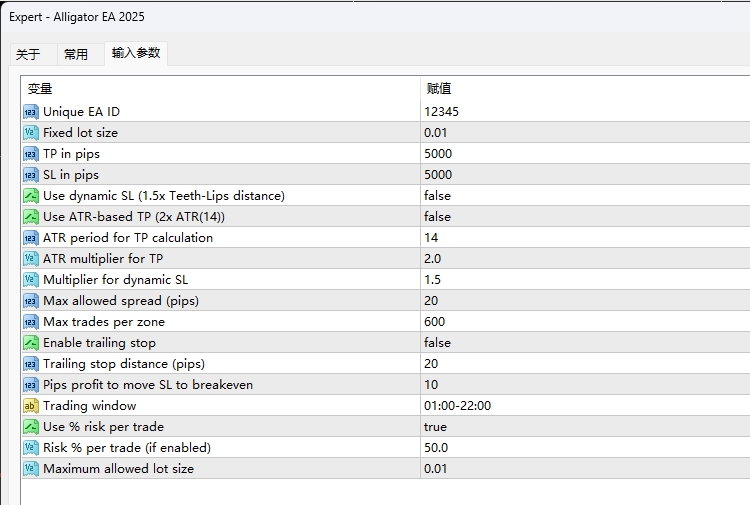
Task: Click the 变量 column header
Action: tap(40, 88)
